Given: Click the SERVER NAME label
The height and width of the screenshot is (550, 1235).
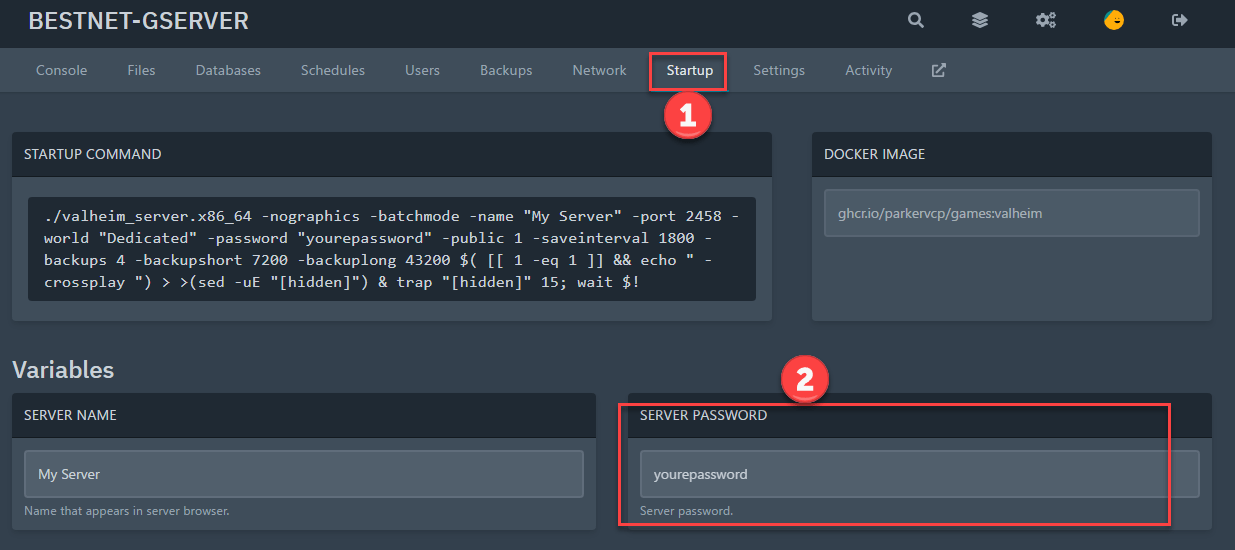Looking at the screenshot, I should pos(70,415).
